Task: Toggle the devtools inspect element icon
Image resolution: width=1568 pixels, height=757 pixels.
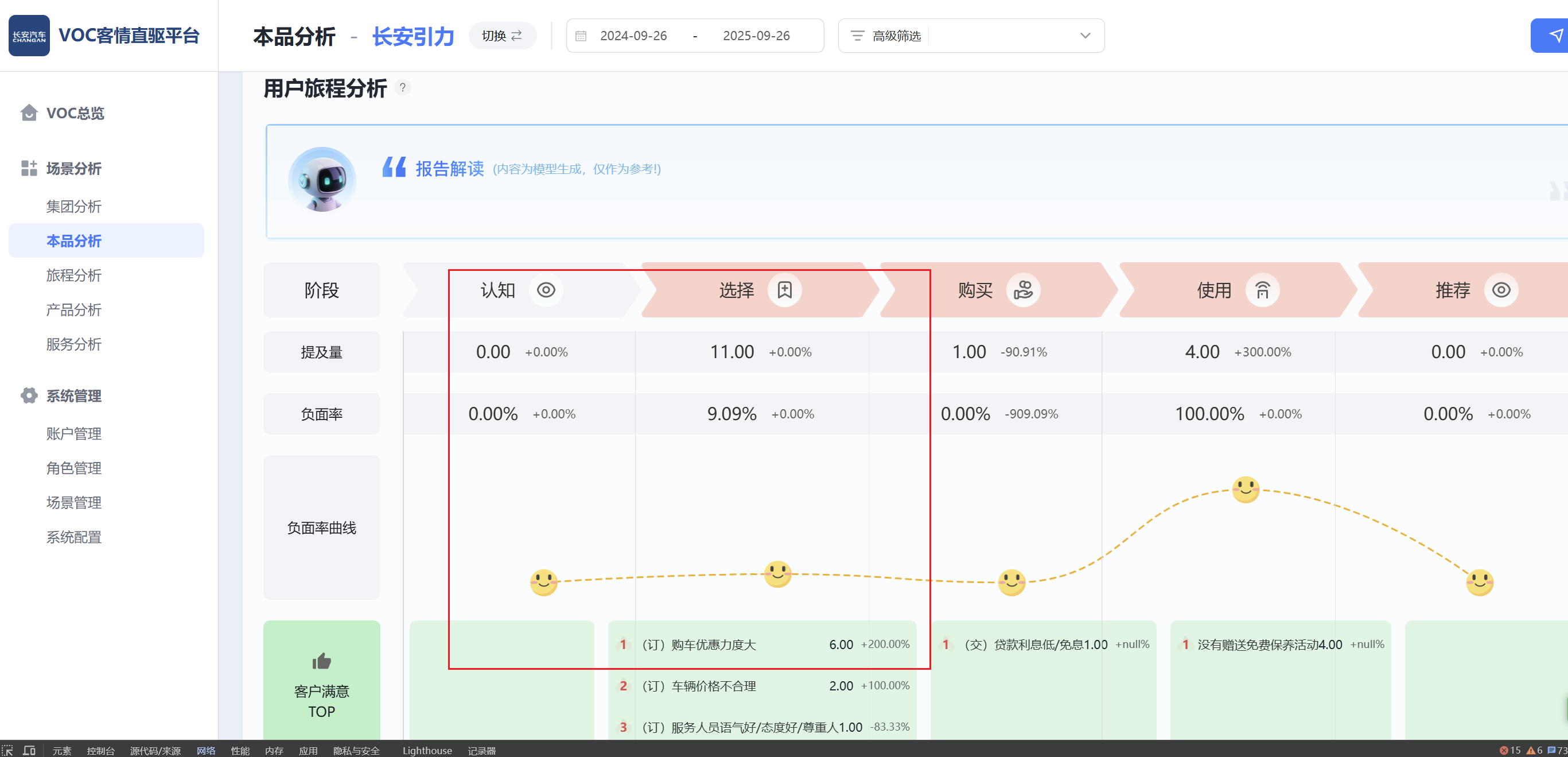Action: pyautogui.click(x=7, y=750)
